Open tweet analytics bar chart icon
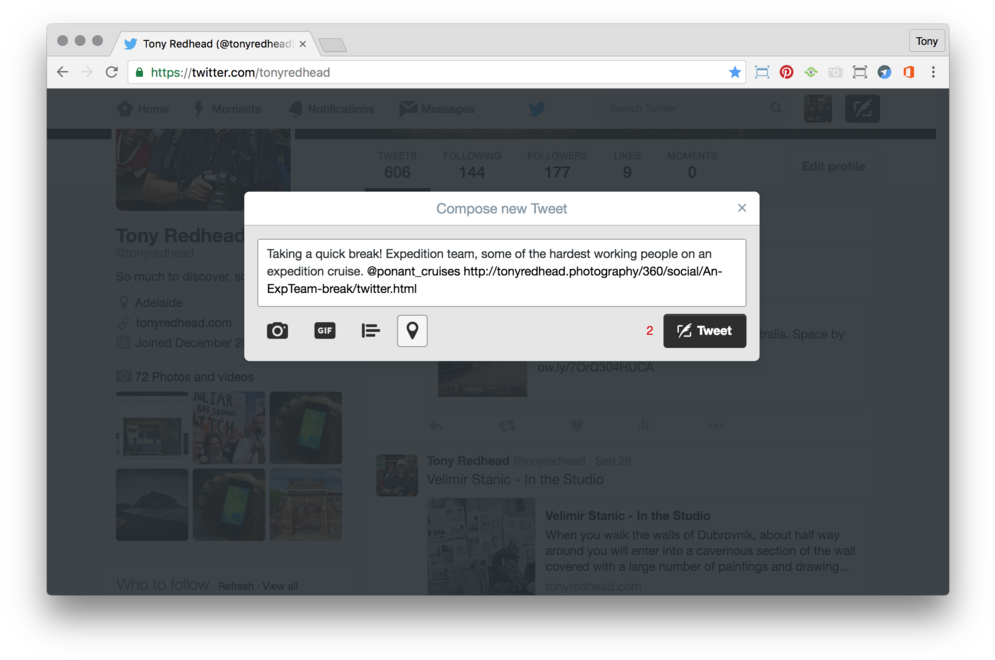 [643, 425]
